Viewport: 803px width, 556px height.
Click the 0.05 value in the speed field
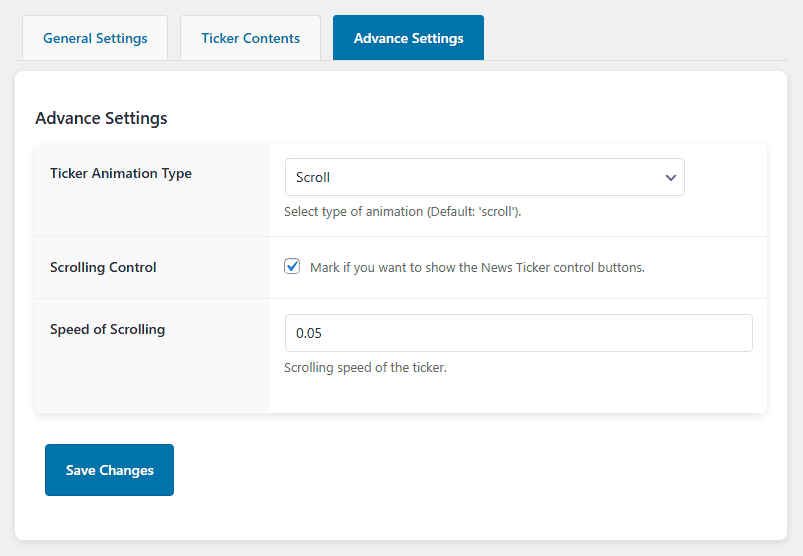coord(309,333)
